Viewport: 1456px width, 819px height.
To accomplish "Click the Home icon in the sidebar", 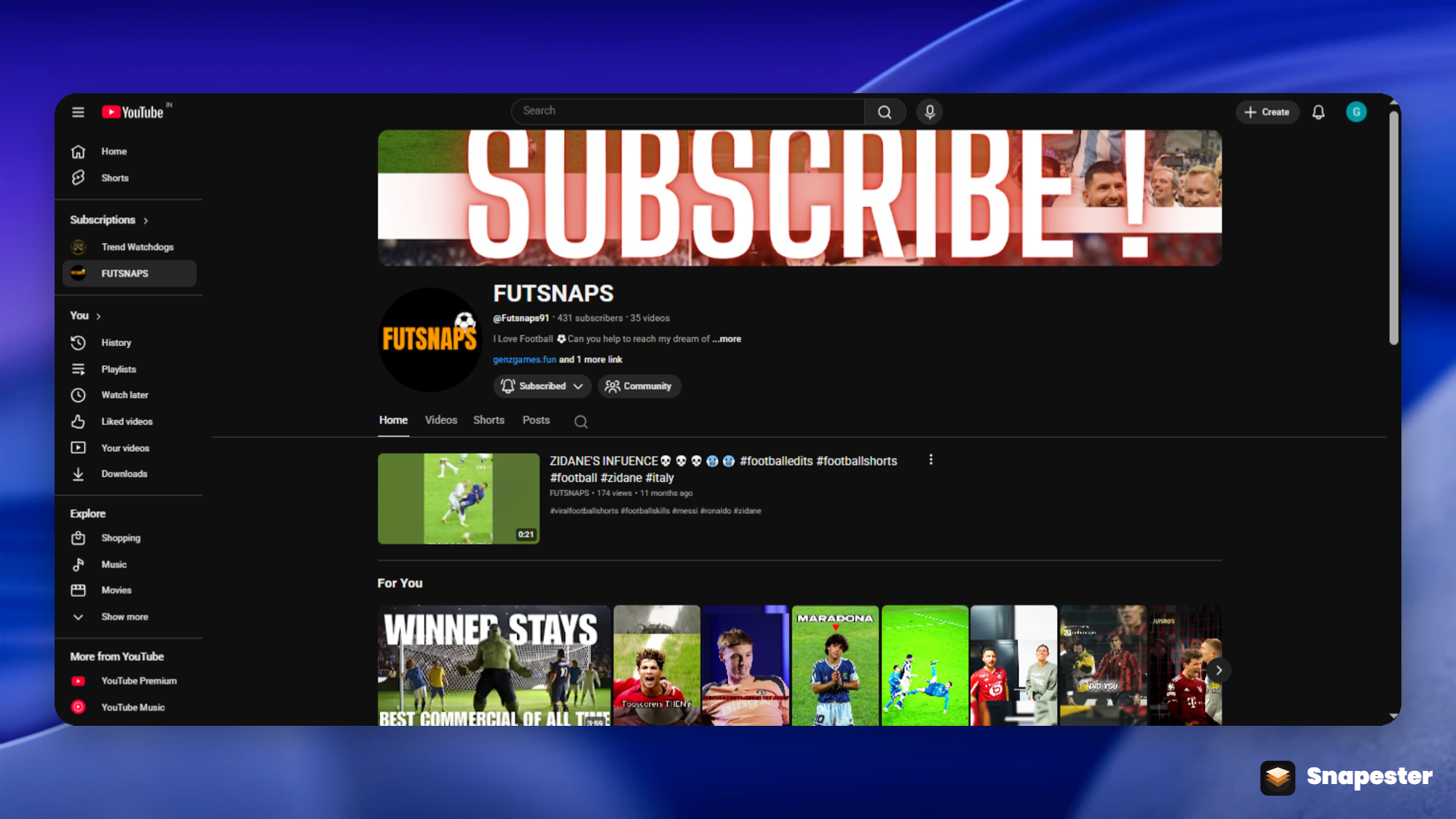I will [78, 151].
